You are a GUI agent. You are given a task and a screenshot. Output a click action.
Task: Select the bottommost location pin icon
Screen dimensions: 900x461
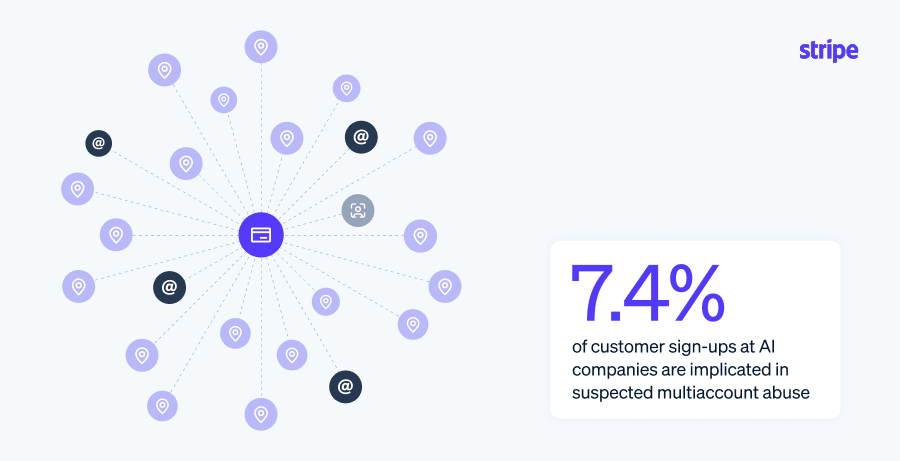click(x=261, y=412)
